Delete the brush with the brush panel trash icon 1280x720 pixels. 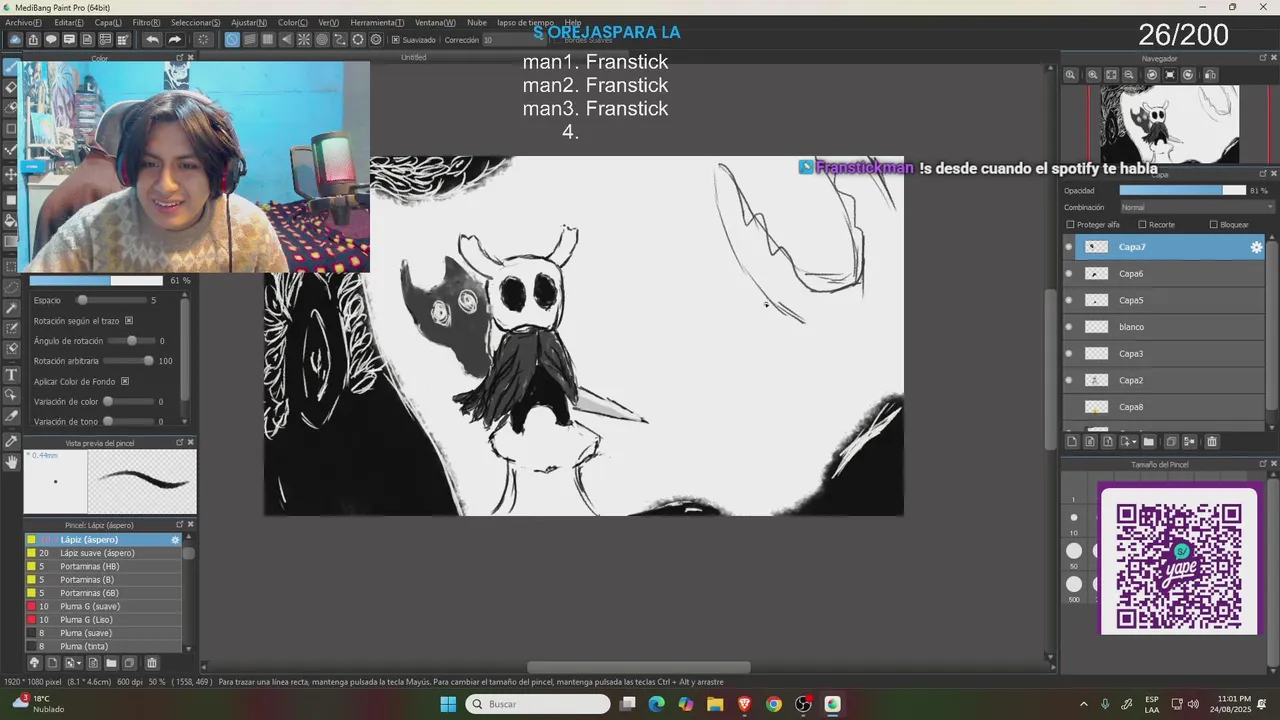tap(152, 663)
